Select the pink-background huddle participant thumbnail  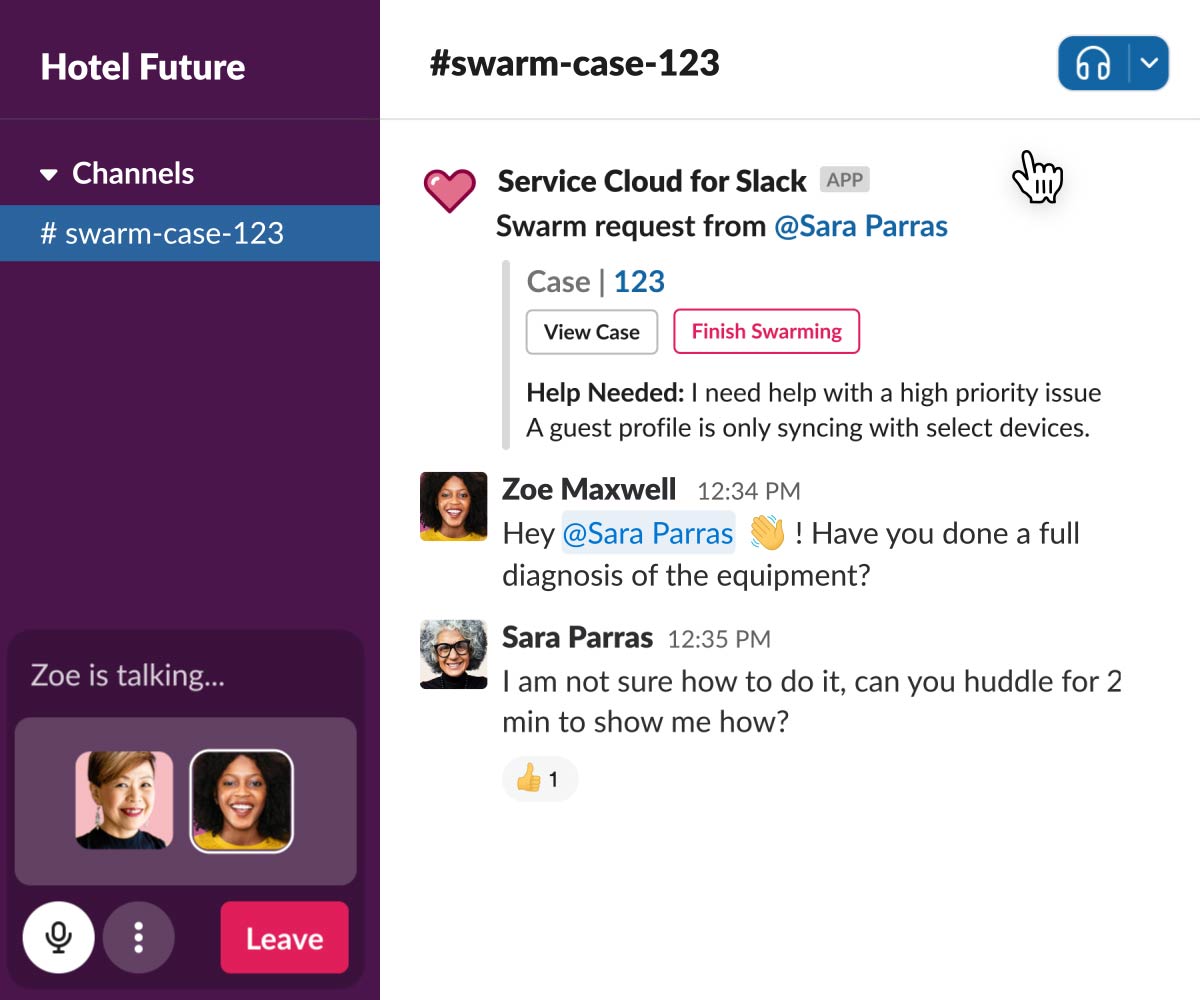click(124, 801)
